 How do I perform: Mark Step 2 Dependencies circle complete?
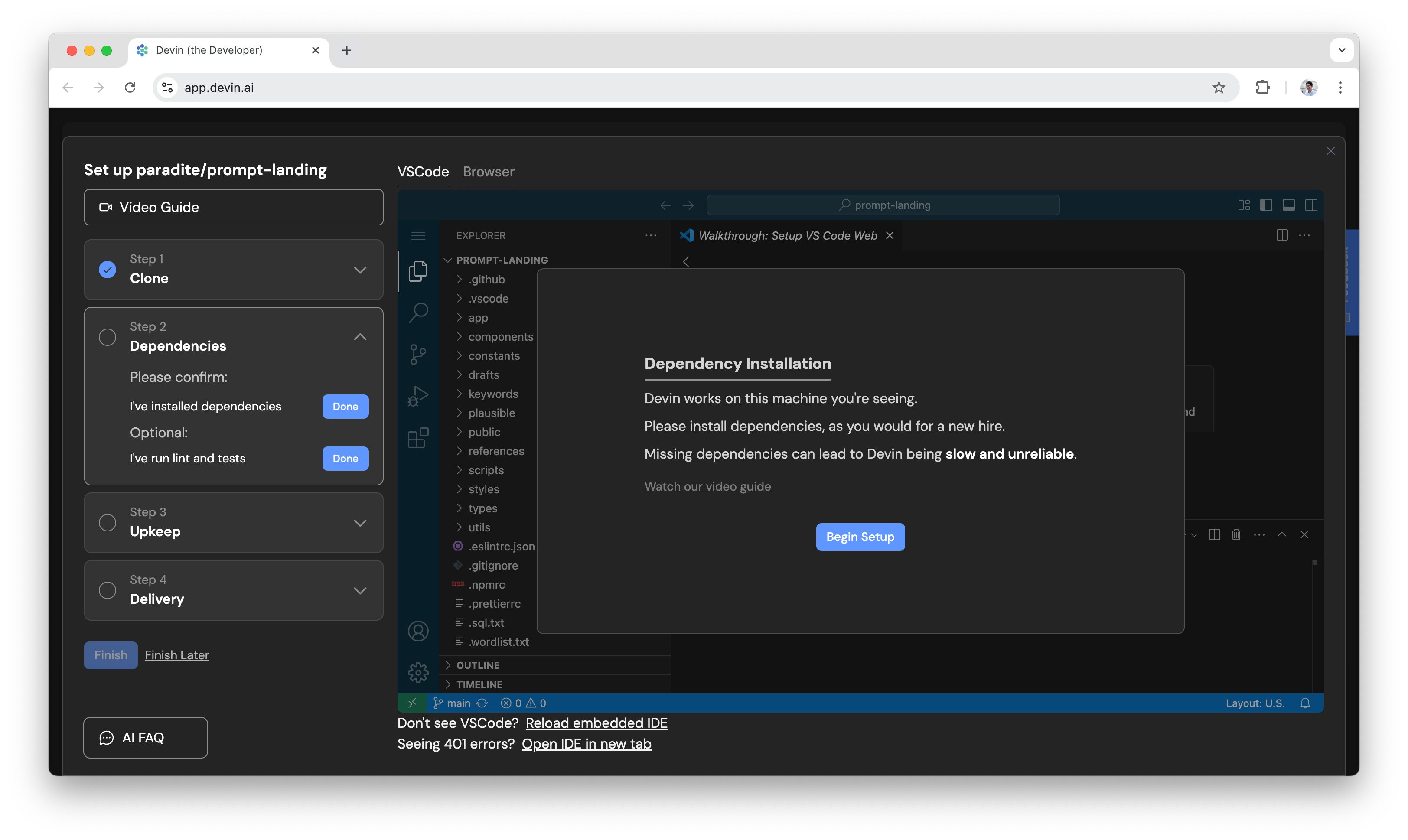tap(108, 337)
